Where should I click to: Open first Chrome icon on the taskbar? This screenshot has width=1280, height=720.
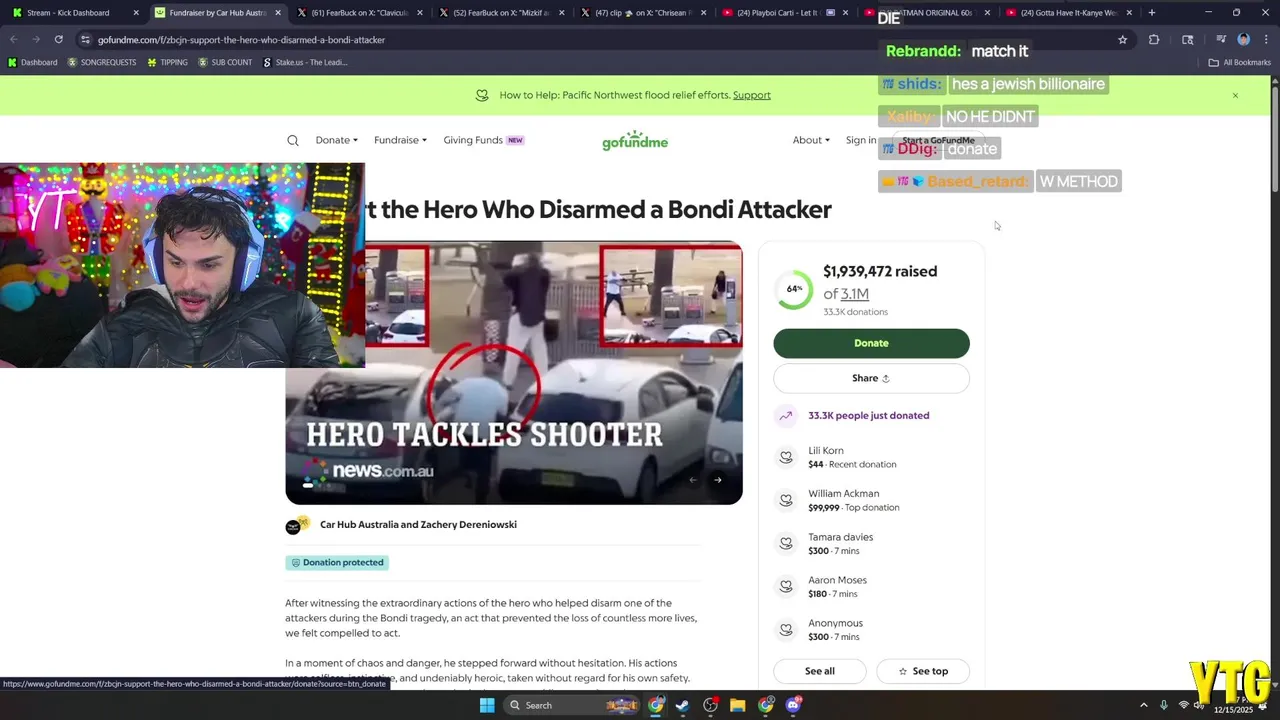click(655, 705)
